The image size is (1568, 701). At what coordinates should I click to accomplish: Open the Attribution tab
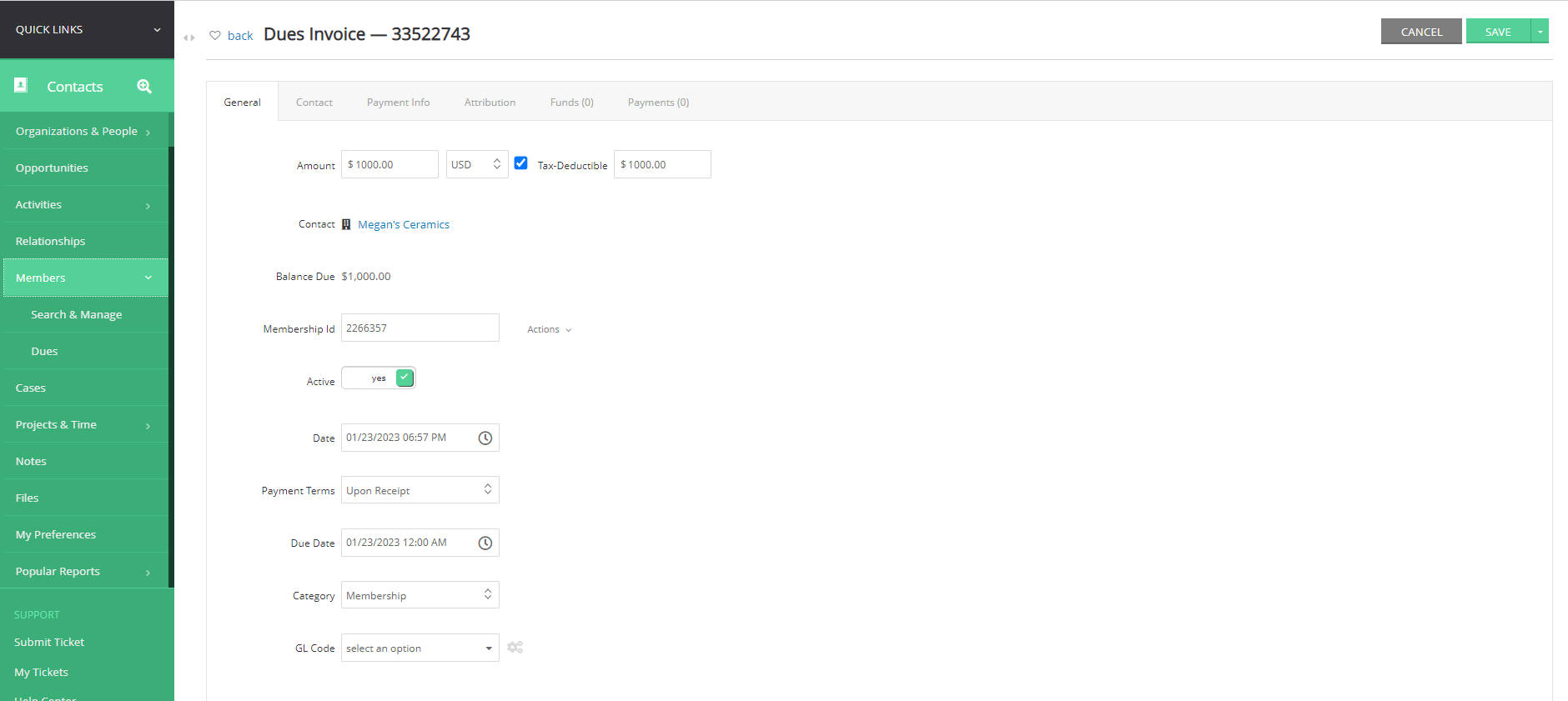(x=490, y=102)
